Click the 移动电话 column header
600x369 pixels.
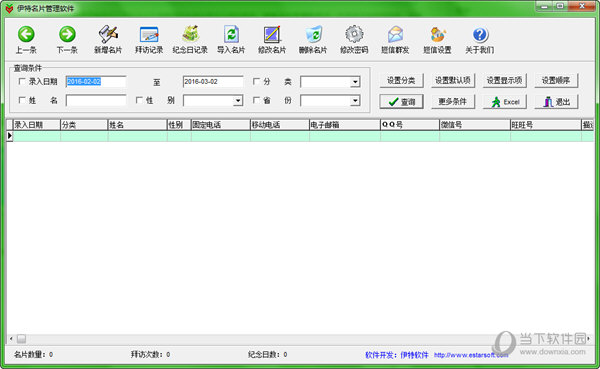click(x=280, y=125)
